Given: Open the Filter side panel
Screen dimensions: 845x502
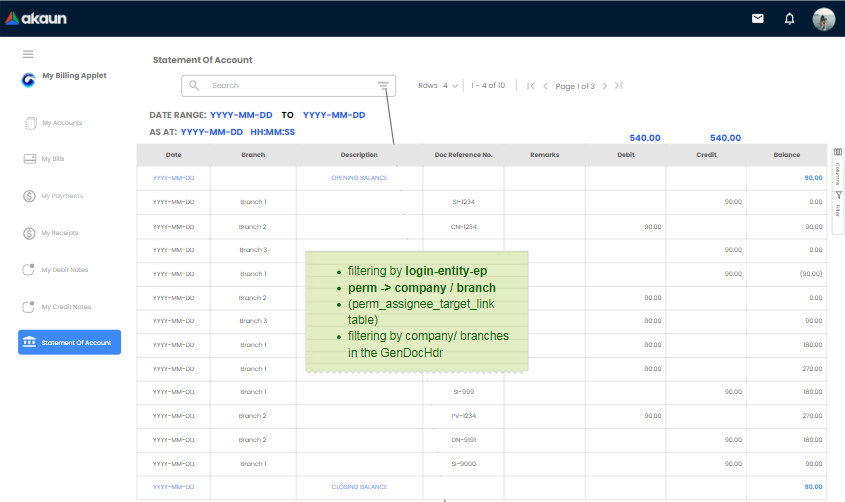Looking at the screenshot, I should [x=837, y=202].
